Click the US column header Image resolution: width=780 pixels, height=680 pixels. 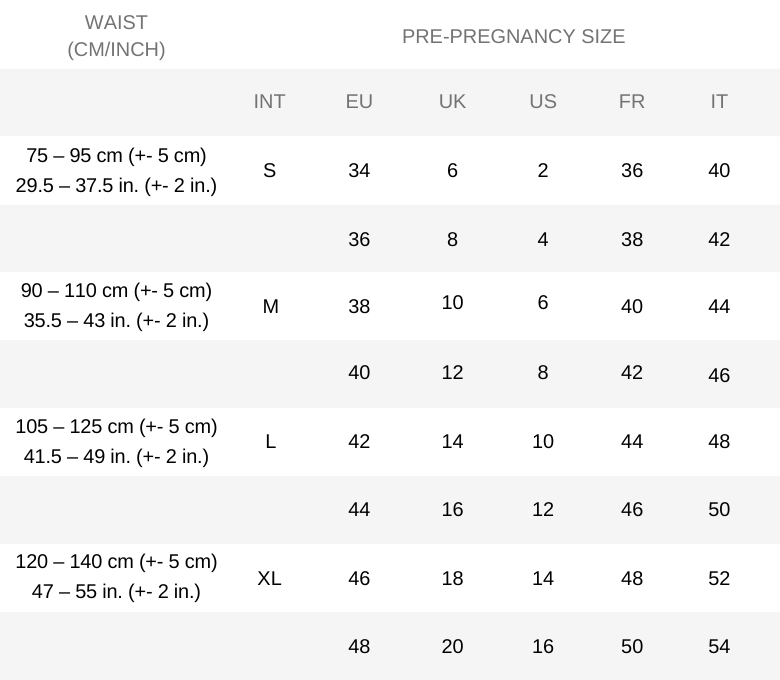(543, 101)
